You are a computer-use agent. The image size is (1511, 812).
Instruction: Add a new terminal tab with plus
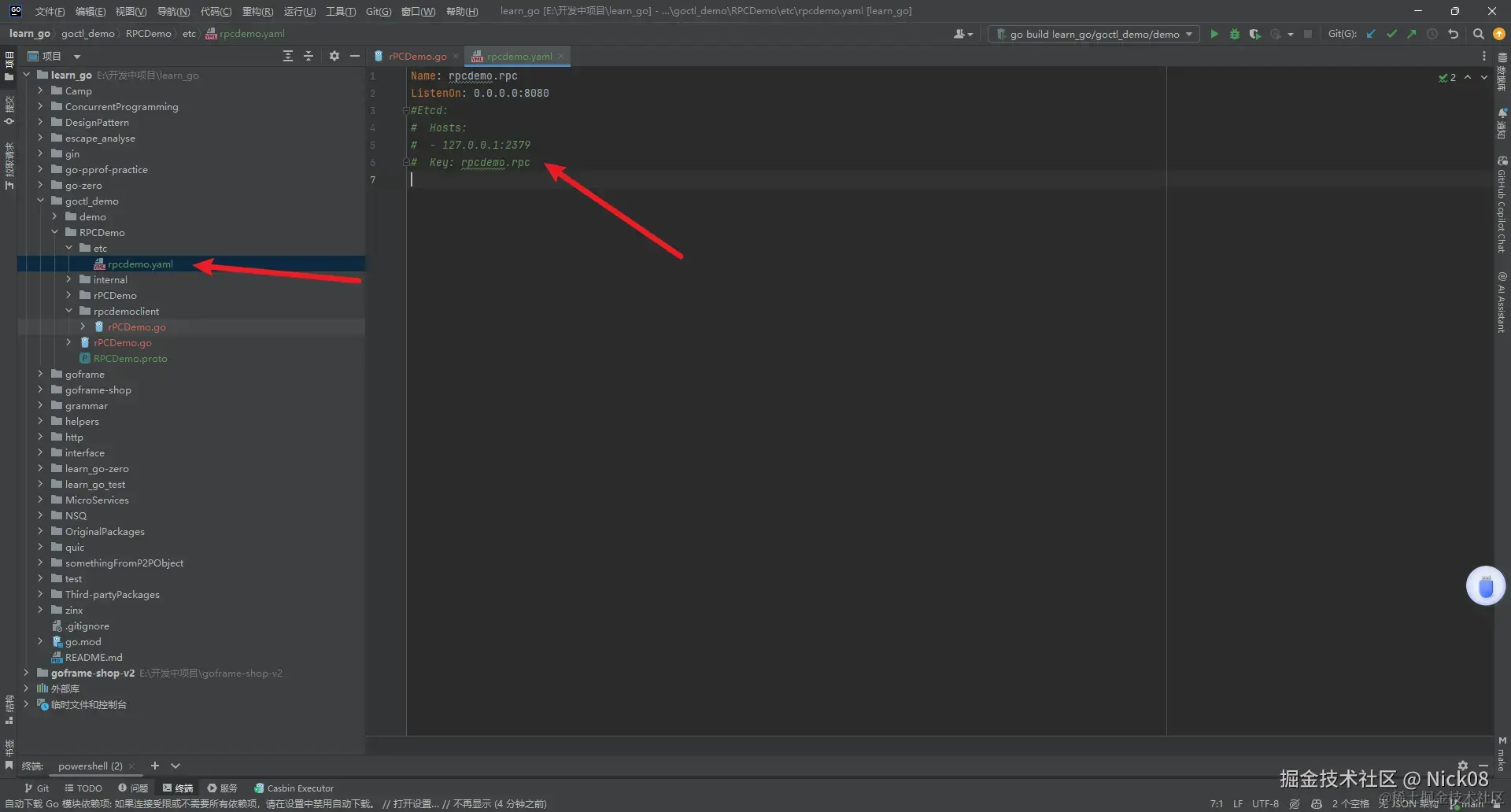coord(155,766)
